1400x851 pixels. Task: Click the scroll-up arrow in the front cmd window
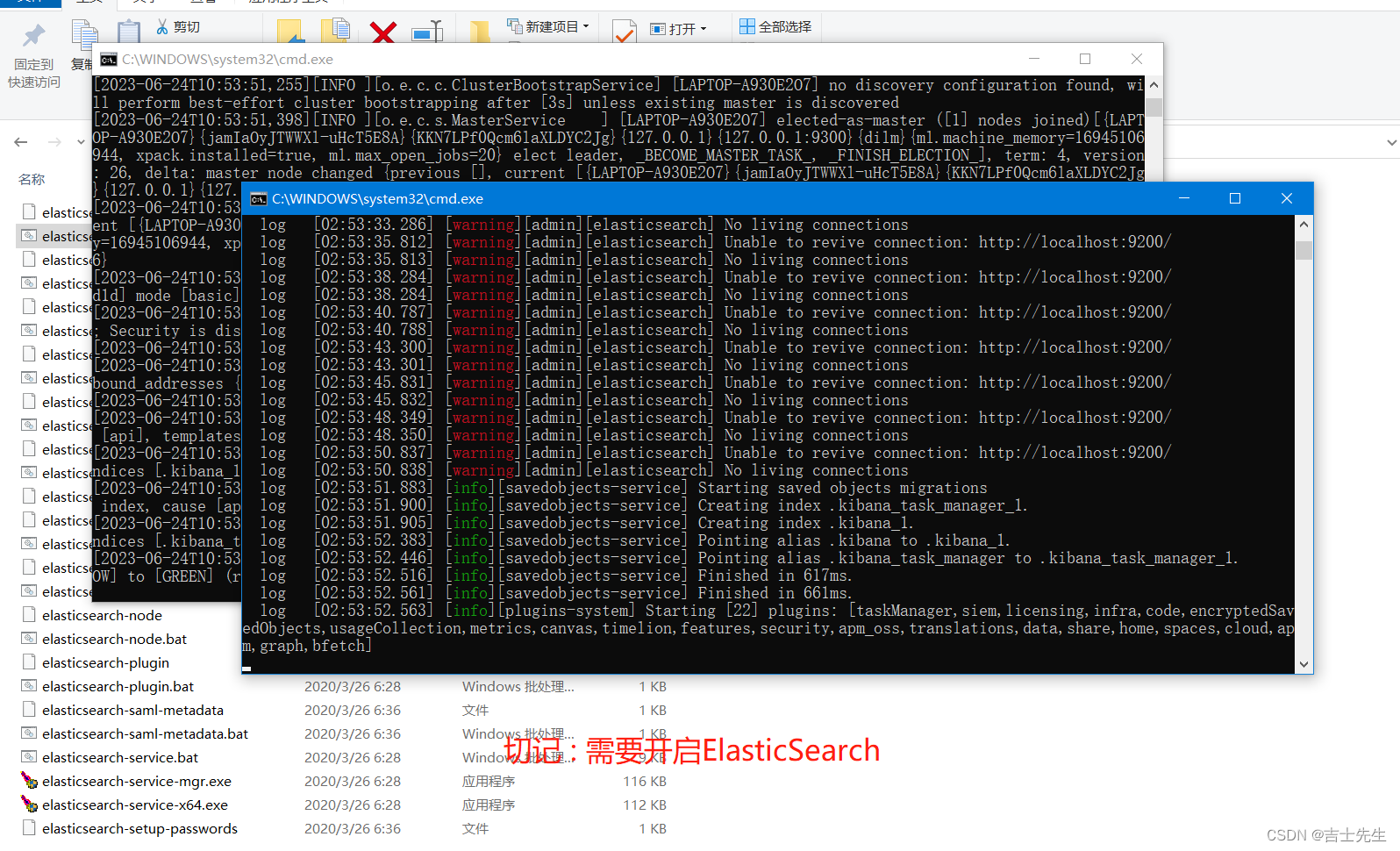[1304, 225]
